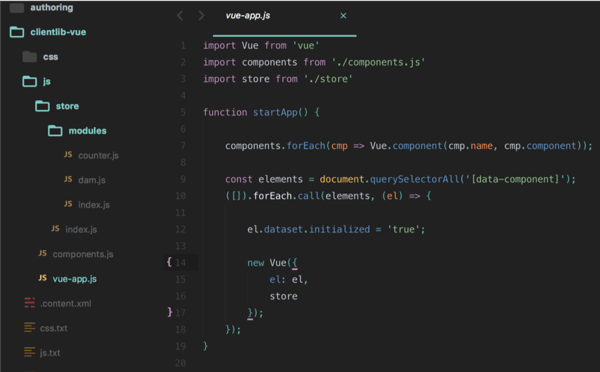Open index.js directly under store

click(x=81, y=229)
